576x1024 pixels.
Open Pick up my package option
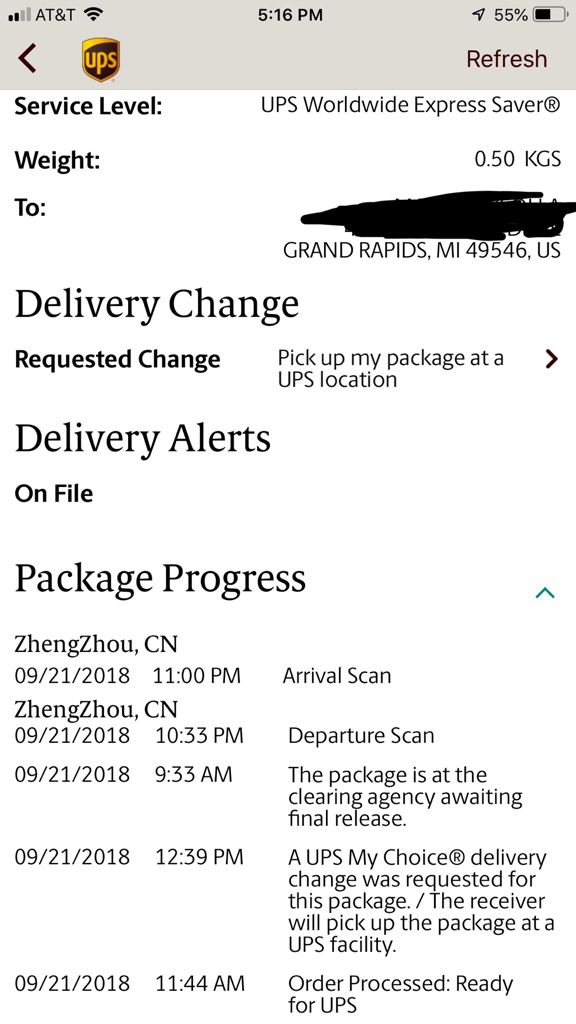pyautogui.click(x=391, y=369)
